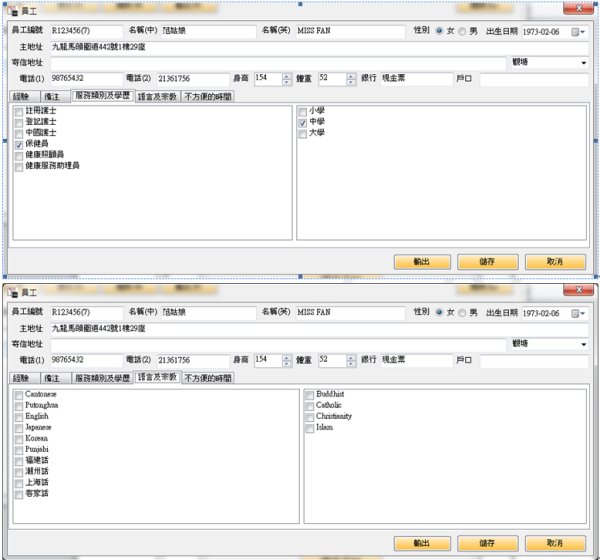The image size is (600, 560).
Task: Click 儲存 button in upper window
Action: [488, 262]
